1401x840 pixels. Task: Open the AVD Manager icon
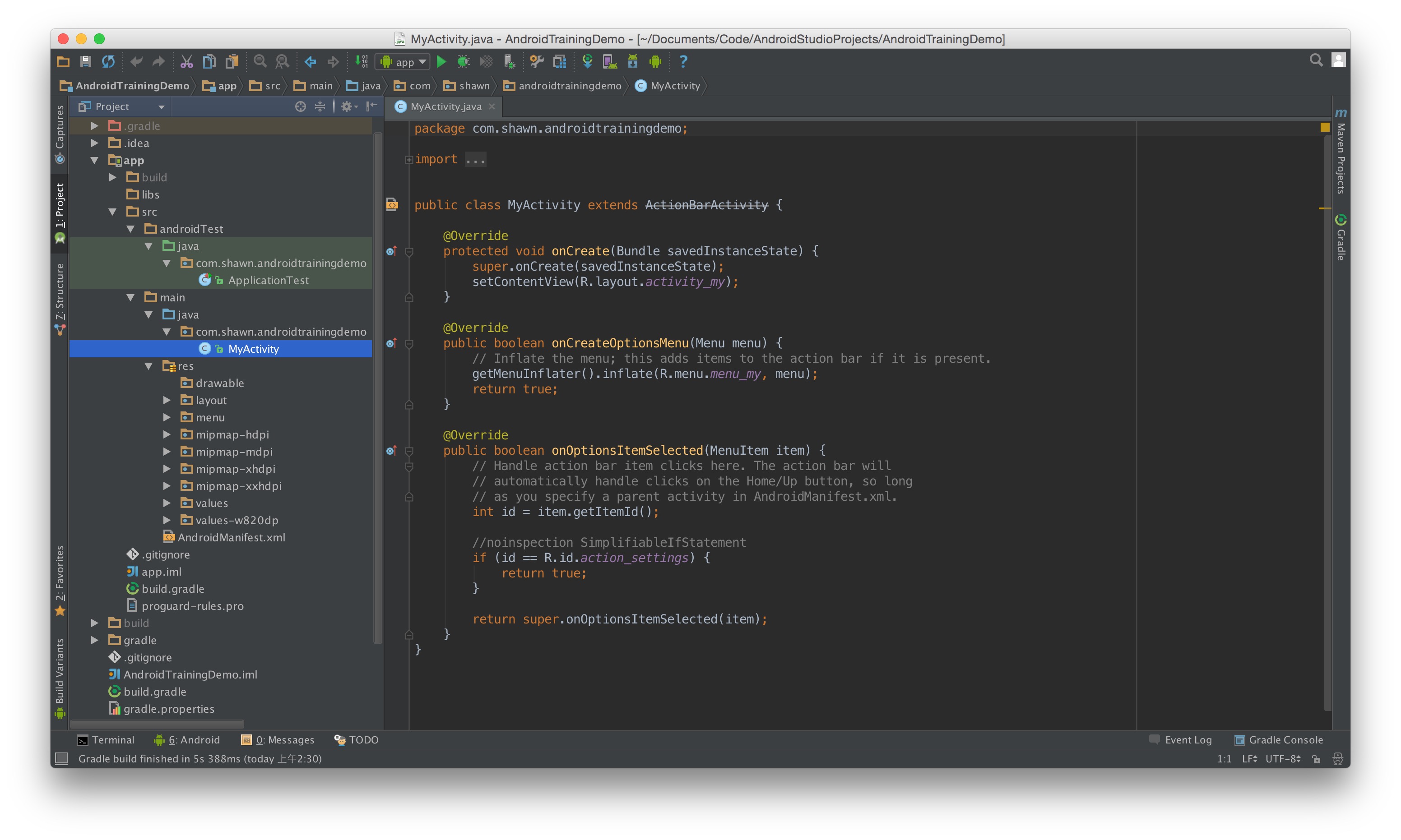(610, 62)
